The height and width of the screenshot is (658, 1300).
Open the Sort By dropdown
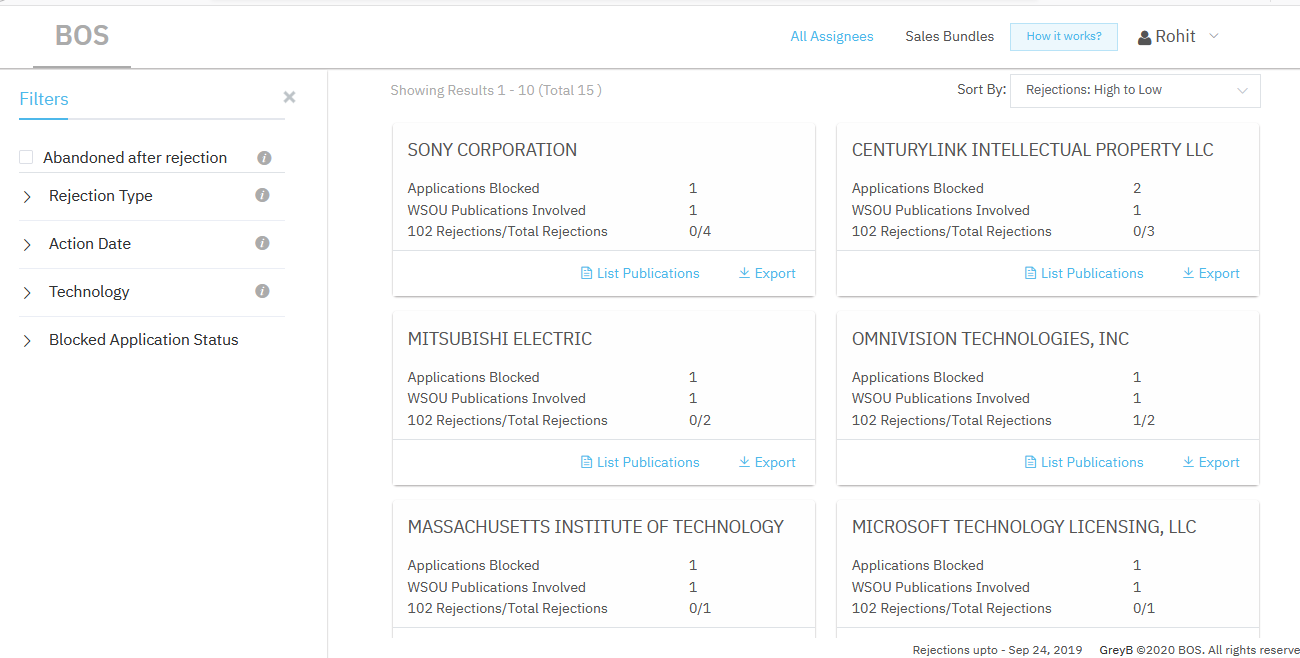[x=1135, y=90]
